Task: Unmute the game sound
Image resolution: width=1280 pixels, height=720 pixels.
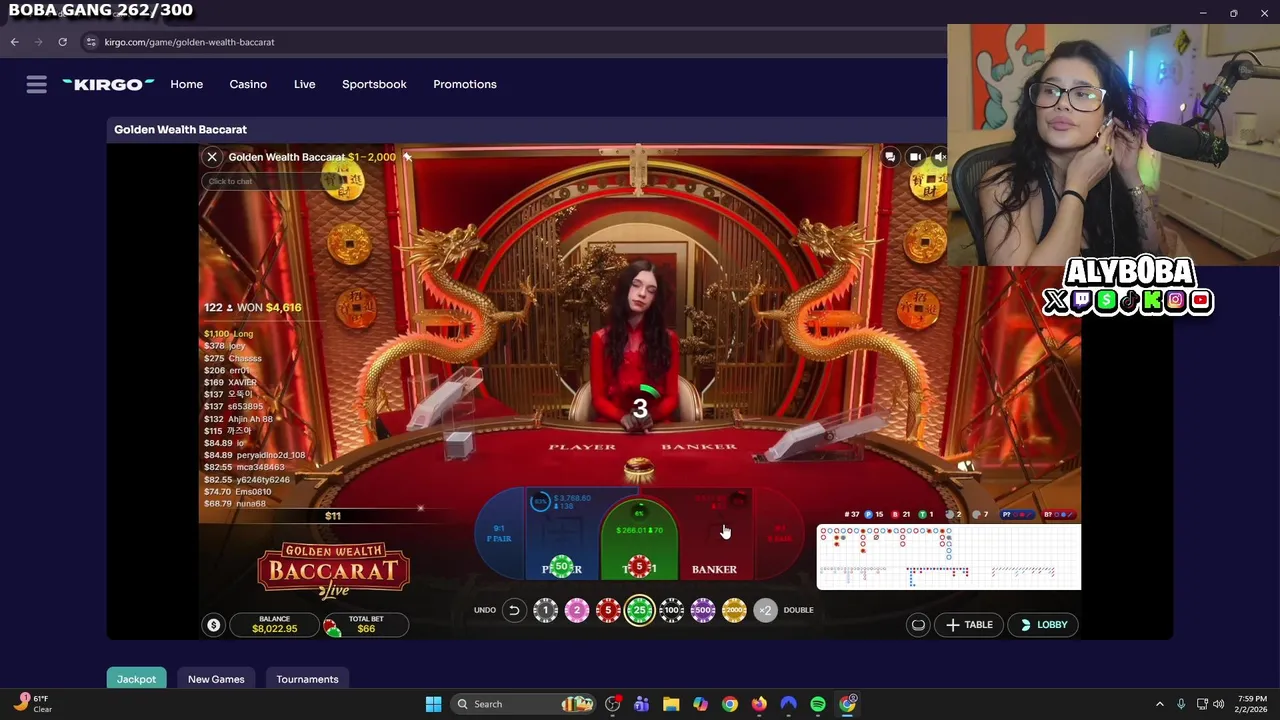Action: click(939, 157)
